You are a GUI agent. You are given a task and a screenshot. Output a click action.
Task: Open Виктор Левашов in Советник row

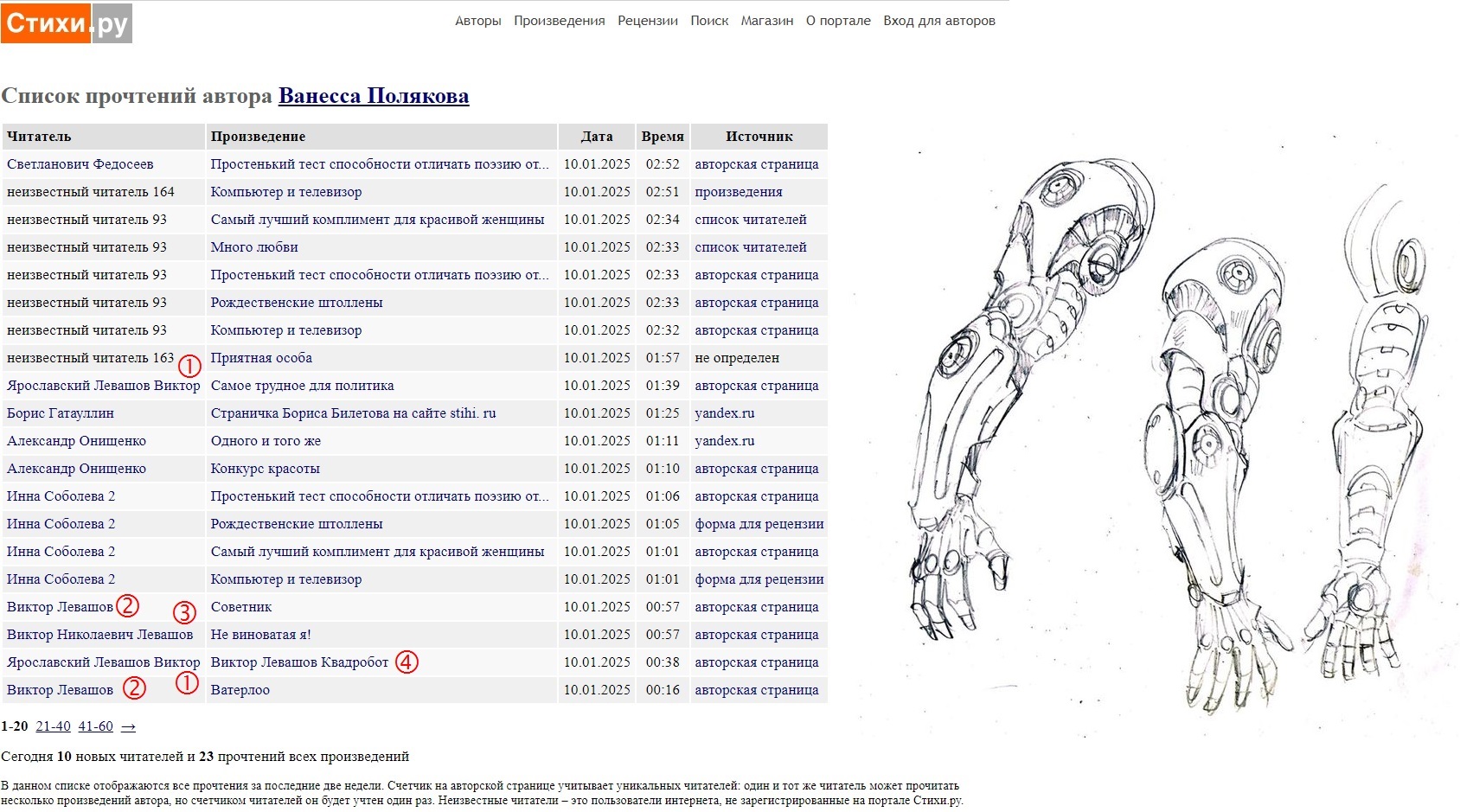60,607
